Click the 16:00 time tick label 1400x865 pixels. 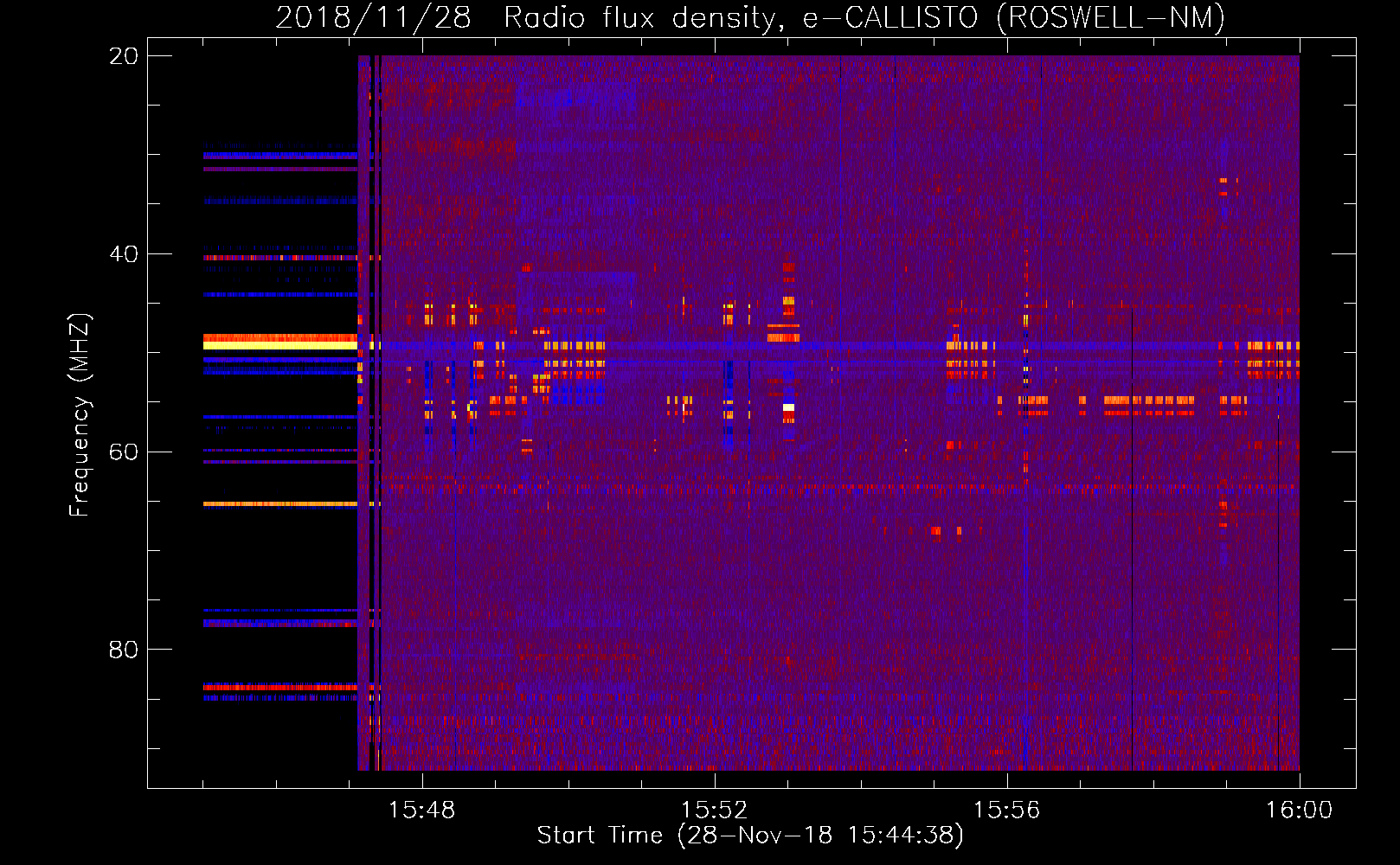(x=1299, y=811)
